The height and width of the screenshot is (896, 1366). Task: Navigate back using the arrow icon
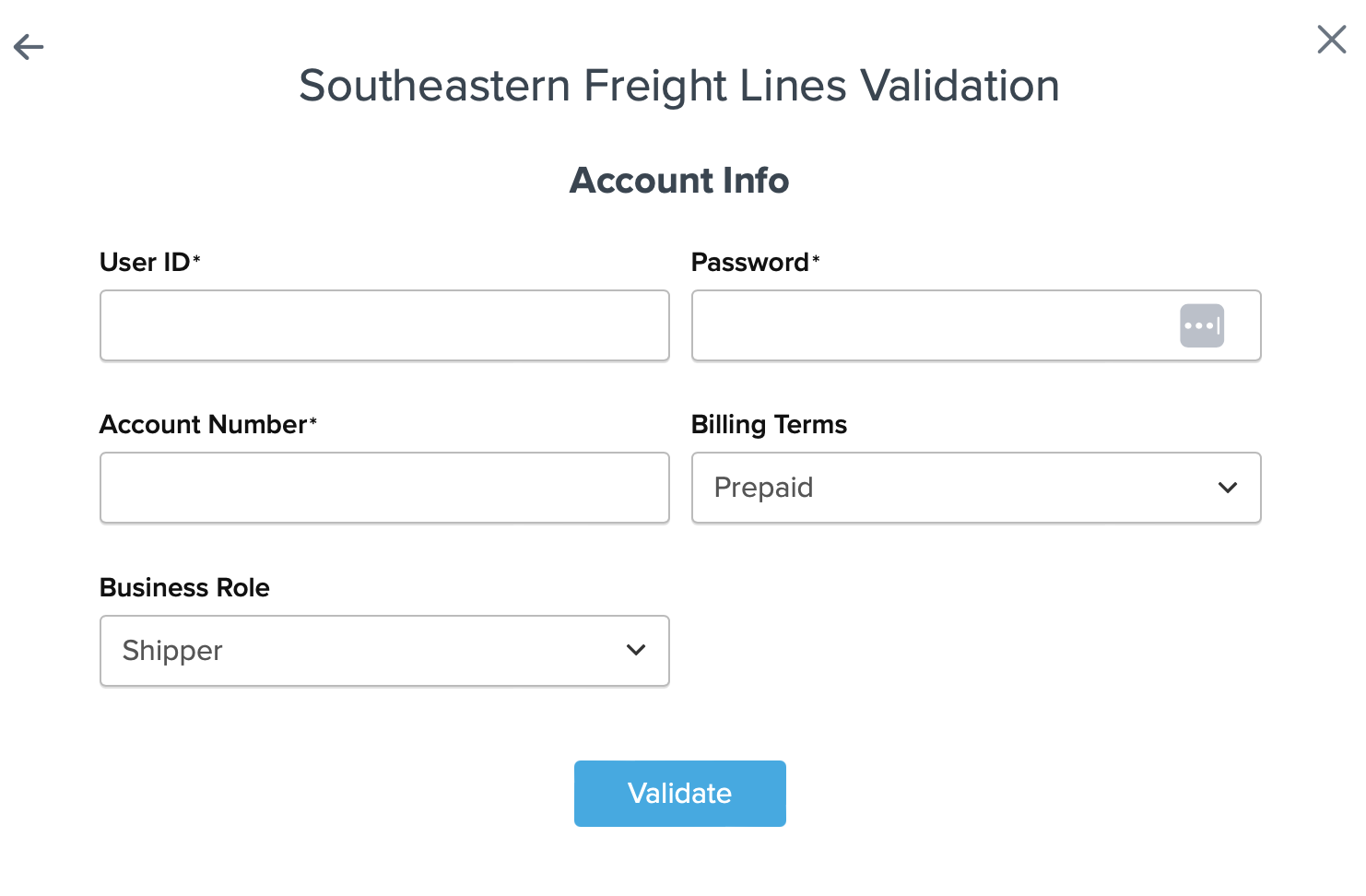point(28,46)
